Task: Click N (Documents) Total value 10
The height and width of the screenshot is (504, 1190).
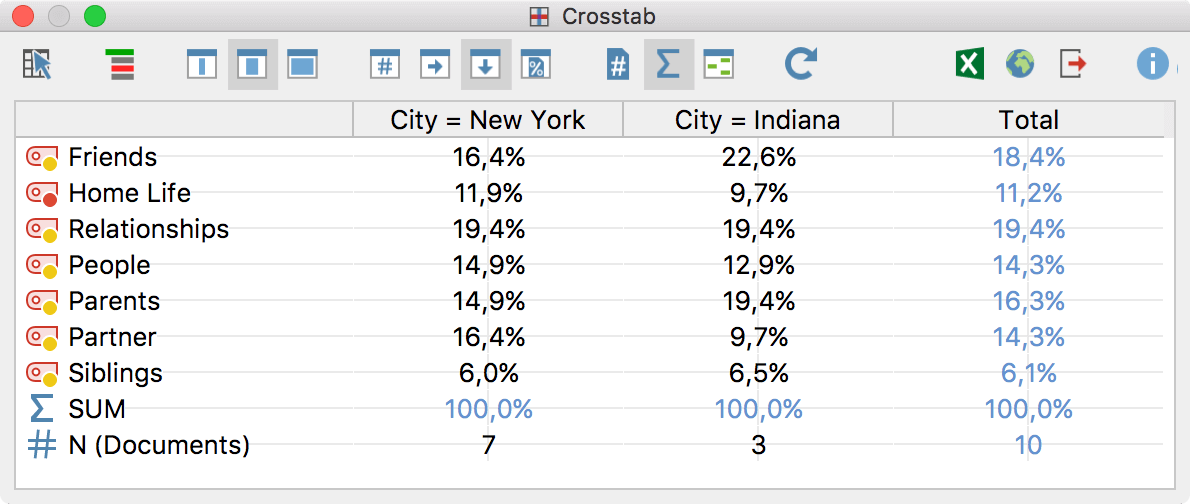Action: pos(1029,446)
